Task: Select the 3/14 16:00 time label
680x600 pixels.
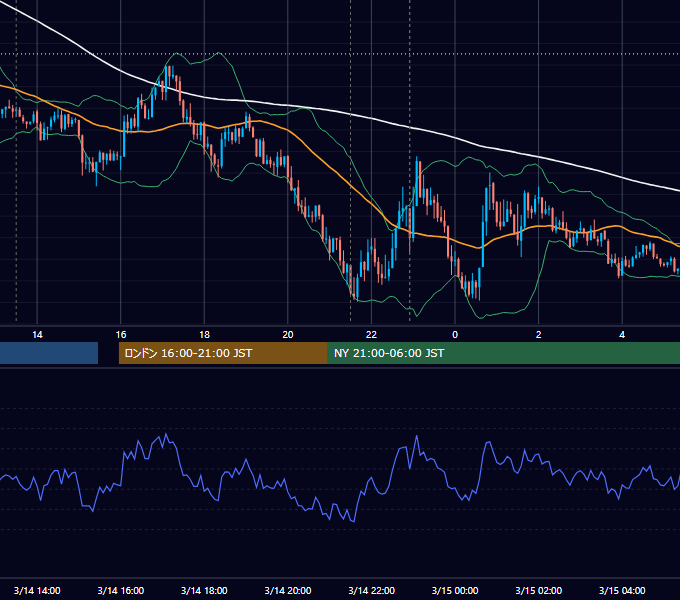Action: (x=121, y=590)
